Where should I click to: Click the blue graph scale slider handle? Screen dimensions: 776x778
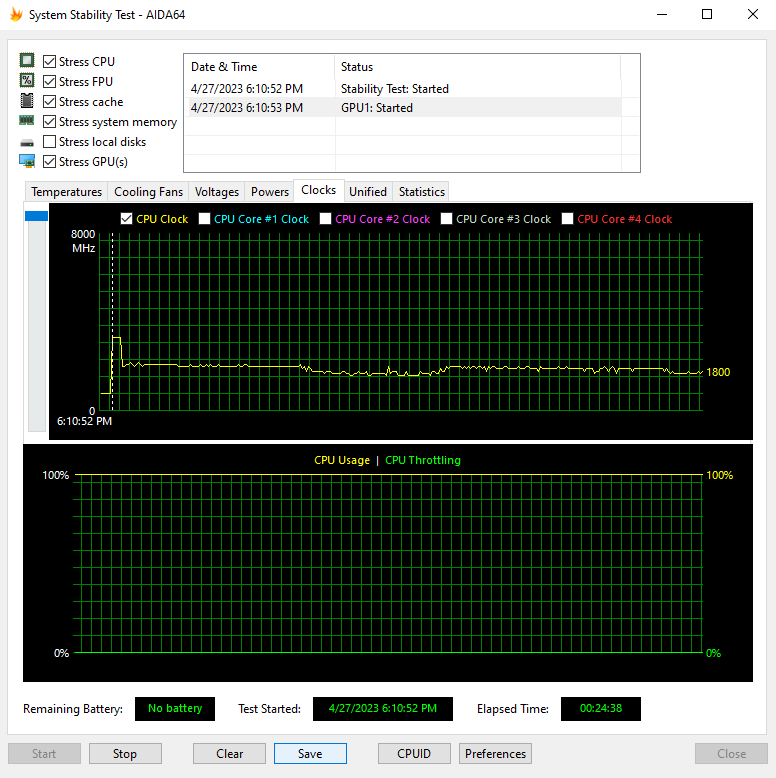click(36, 216)
